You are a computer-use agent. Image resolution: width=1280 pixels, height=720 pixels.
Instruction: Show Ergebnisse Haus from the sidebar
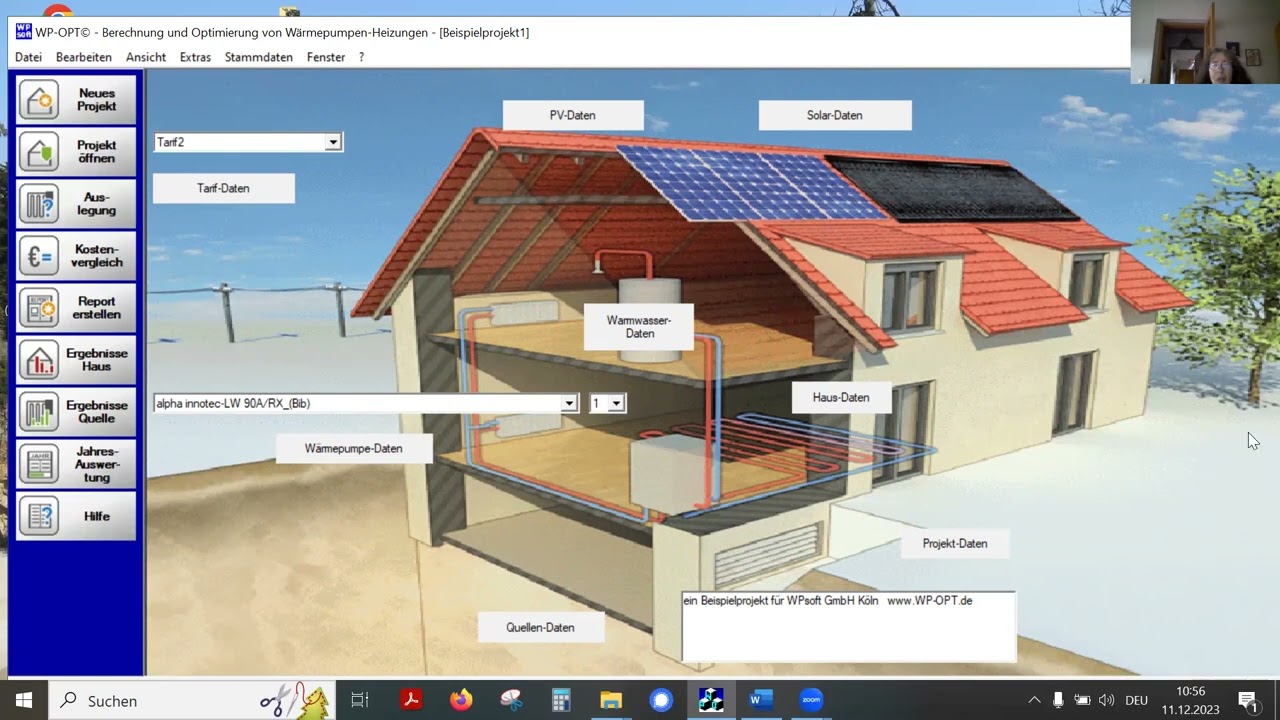point(76,360)
